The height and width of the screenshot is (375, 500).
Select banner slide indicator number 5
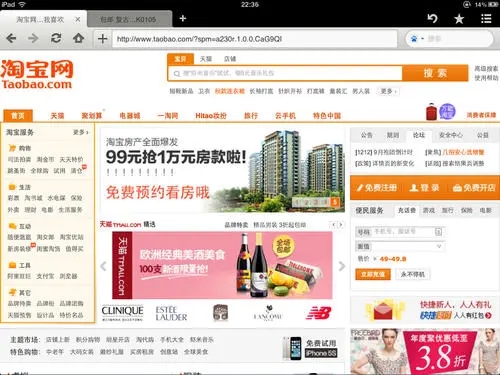tap(334, 202)
